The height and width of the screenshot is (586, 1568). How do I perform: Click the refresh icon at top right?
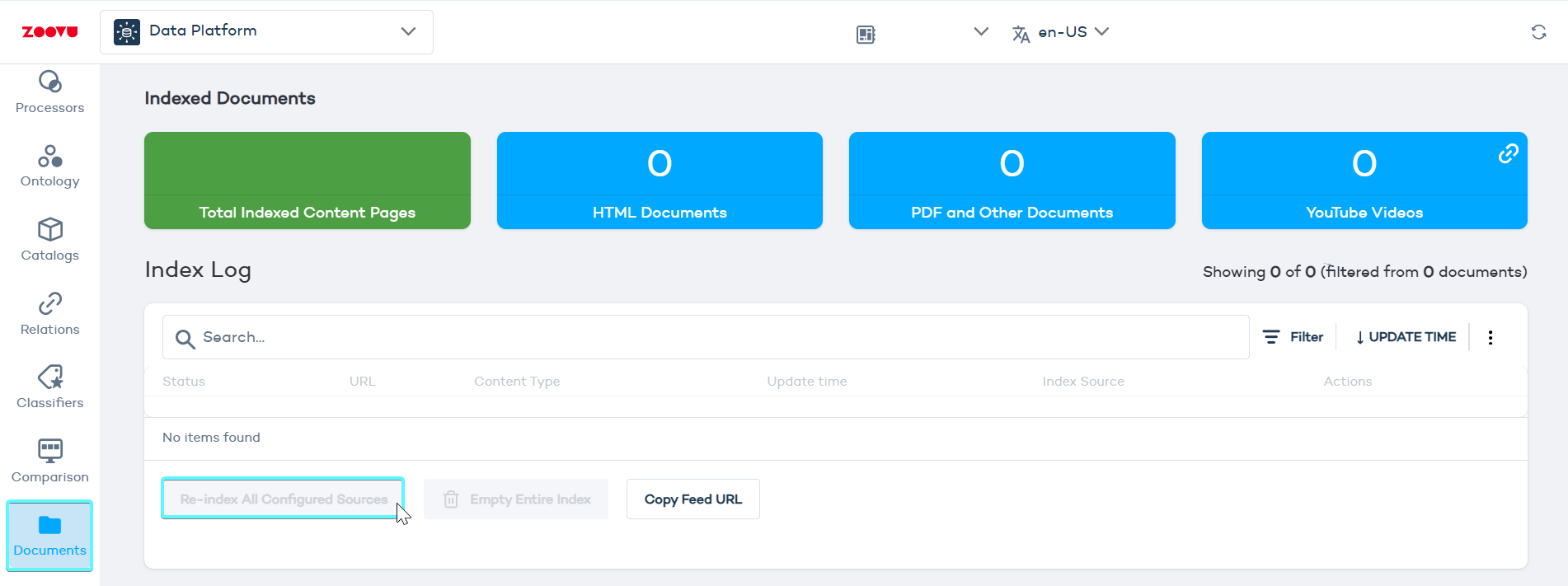[1538, 32]
